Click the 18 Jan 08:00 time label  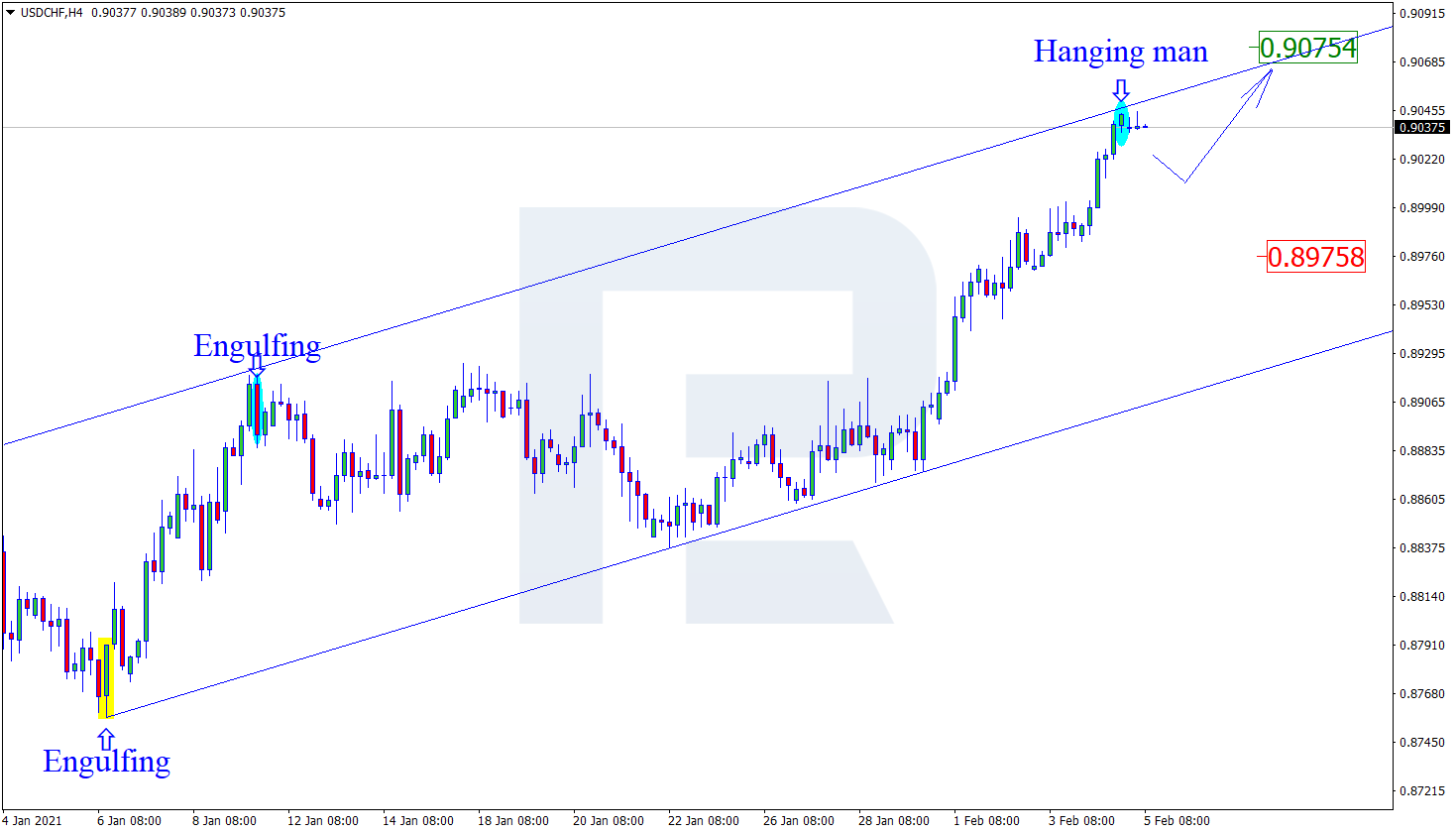[x=513, y=821]
